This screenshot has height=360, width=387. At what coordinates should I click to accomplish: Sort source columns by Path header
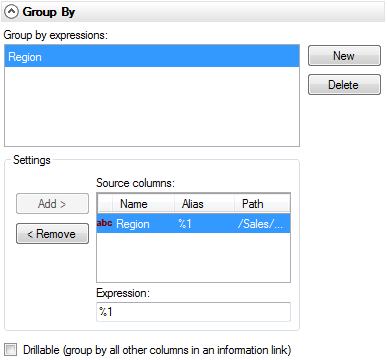(x=262, y=204)
